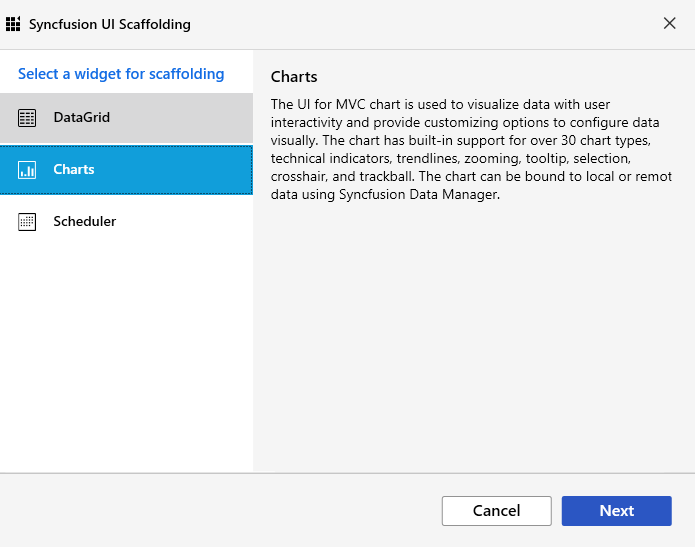The width and height of the screenshot is (695, 547).
Task: Click empty widget list area below Scheduler
Action: click(126, 355)
